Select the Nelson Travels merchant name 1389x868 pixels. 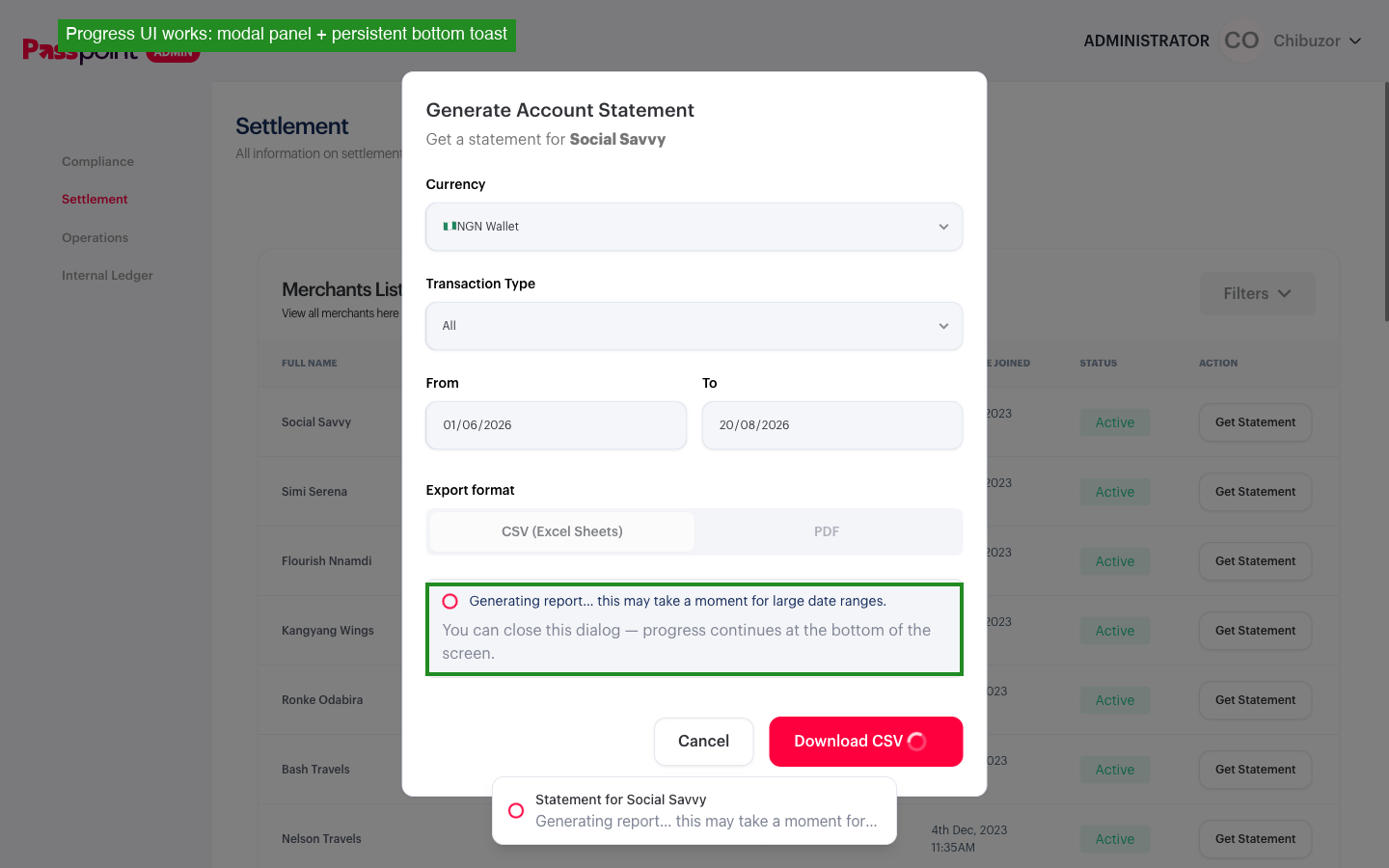point(321,839)
